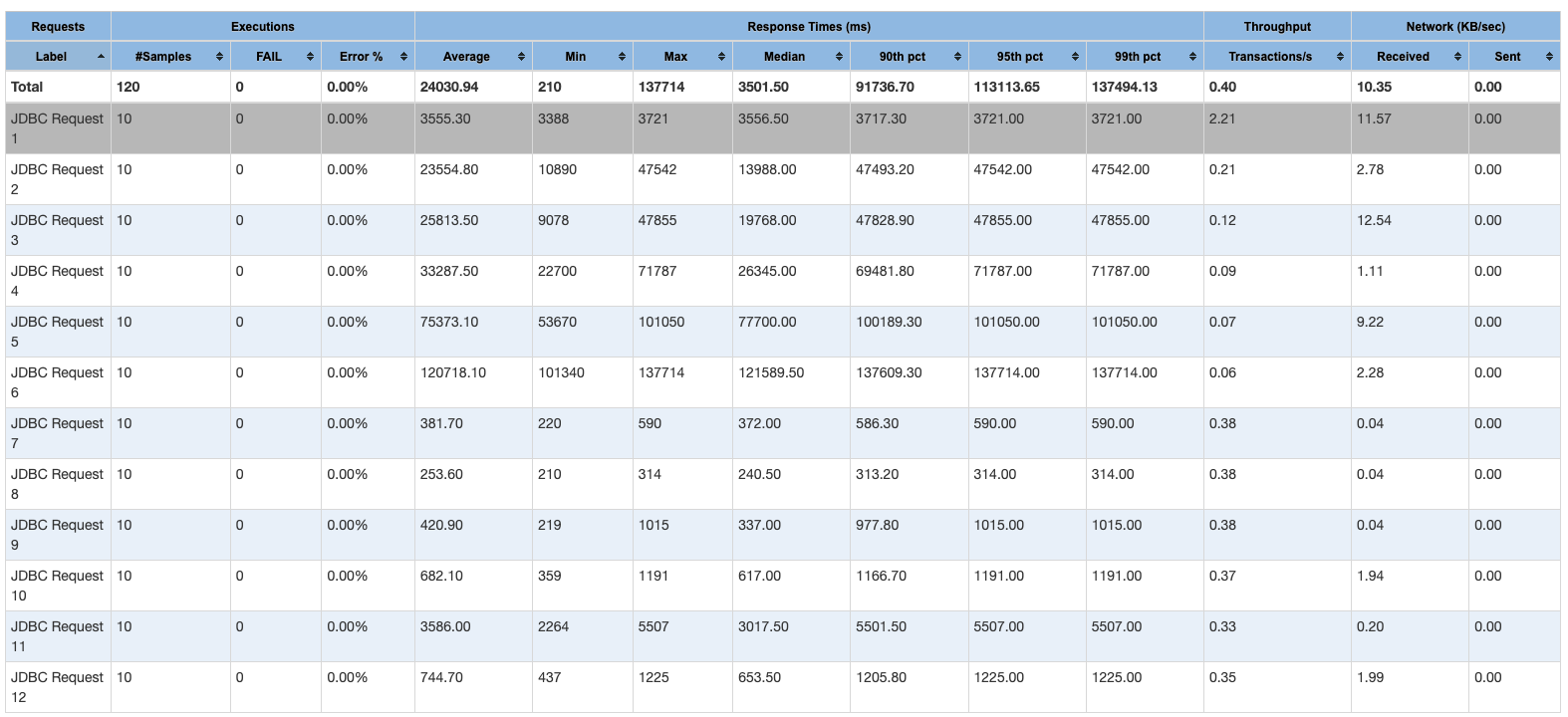Select the Total summary row
1568x717 pixels.
(x=783, y=87)
